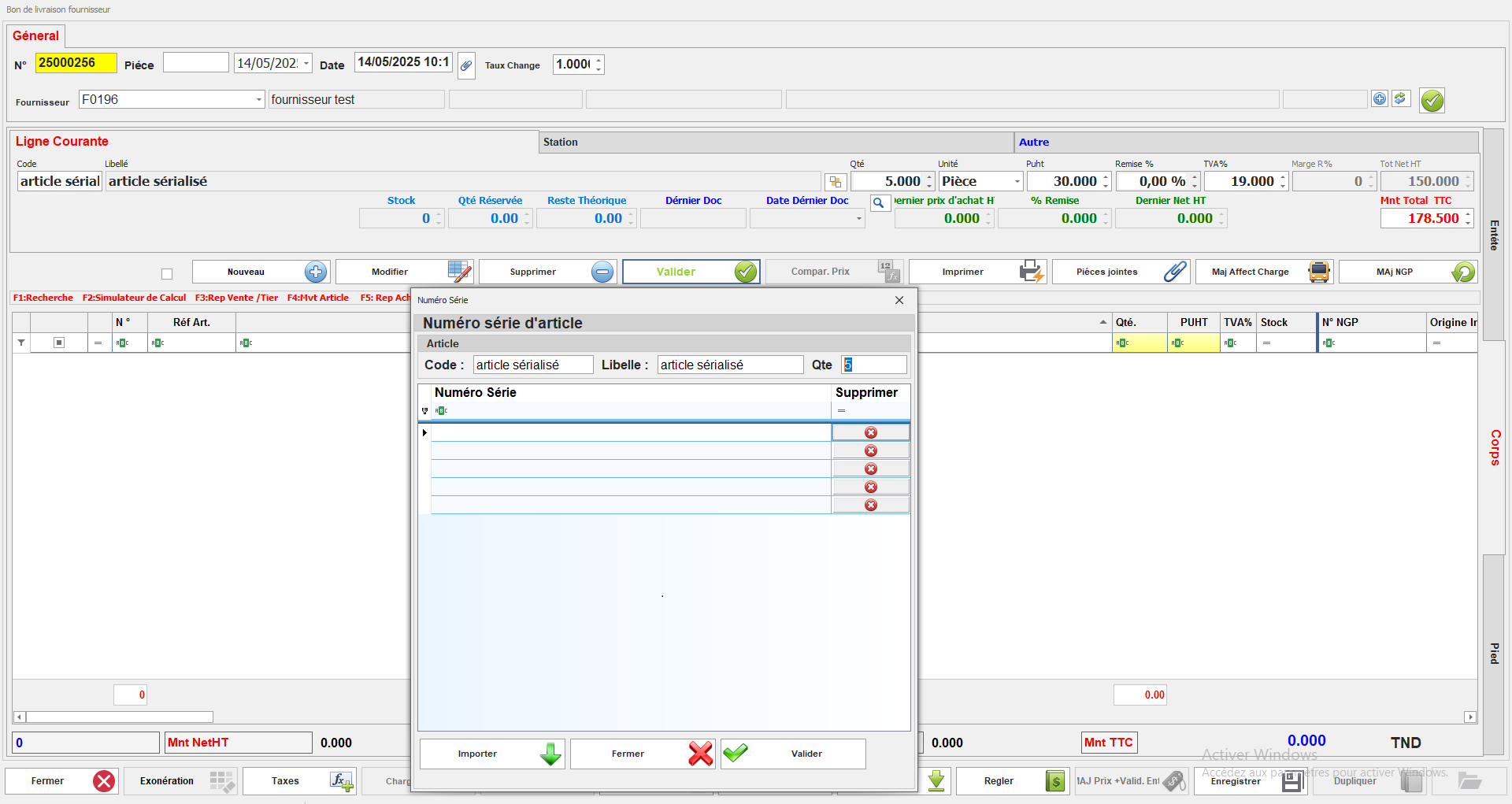Viewport: 1512px width, 804px height.
Task: Click the refresh icon beside supplier fields
Action: (1400, 98)
